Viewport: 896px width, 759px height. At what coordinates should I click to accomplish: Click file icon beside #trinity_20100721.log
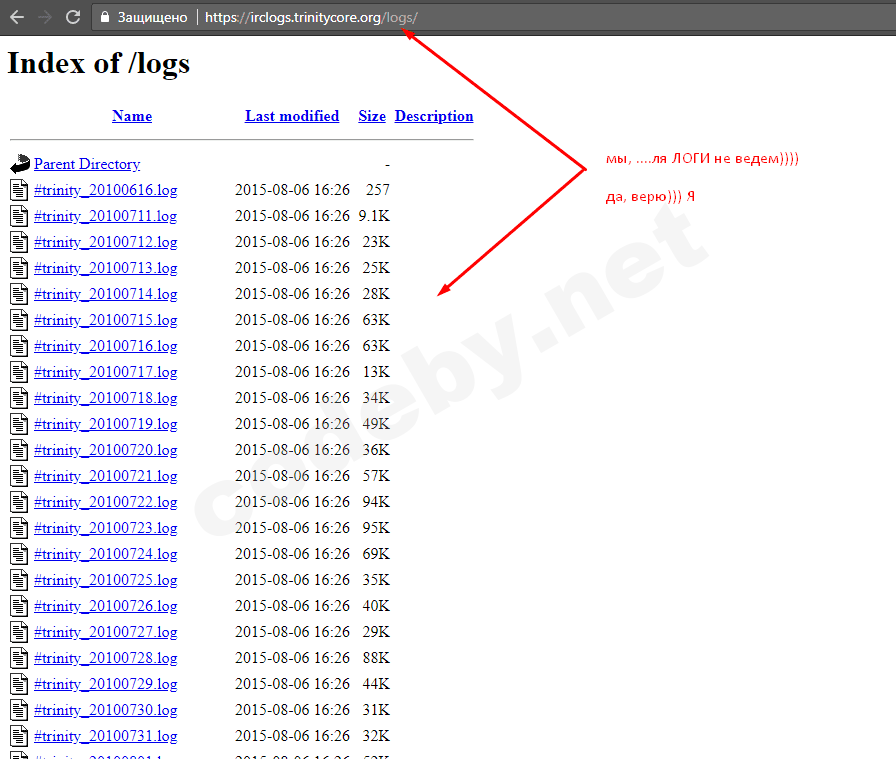[x=19, y=476]
